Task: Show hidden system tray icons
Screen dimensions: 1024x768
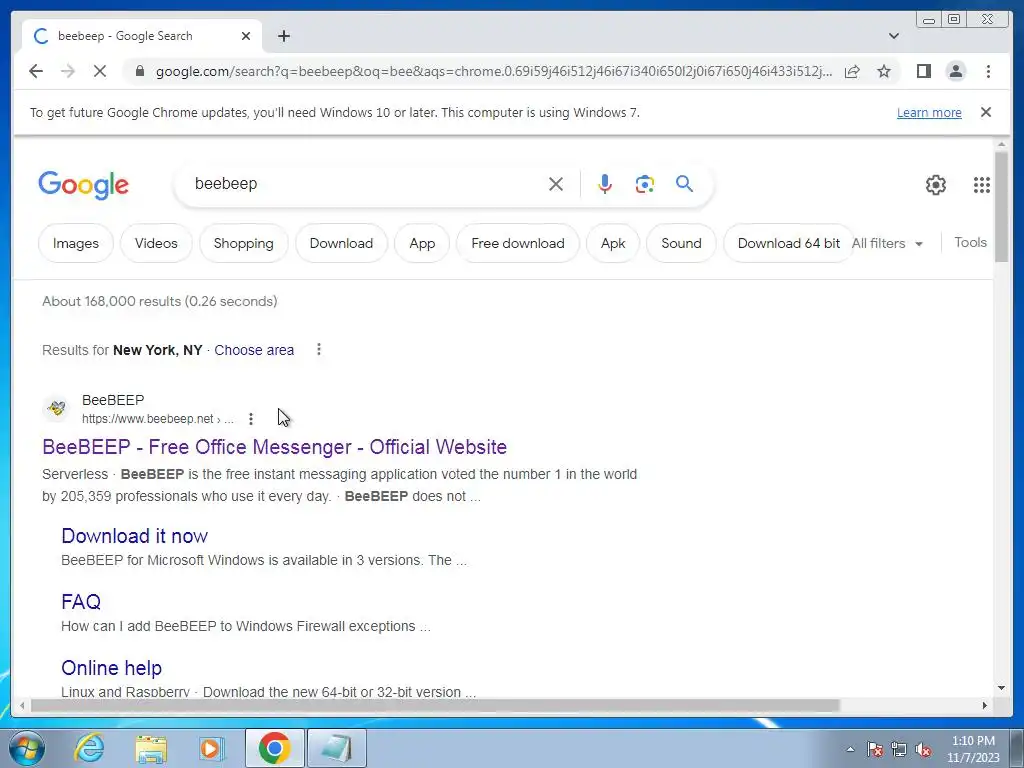Action: [x=850, y=749]
